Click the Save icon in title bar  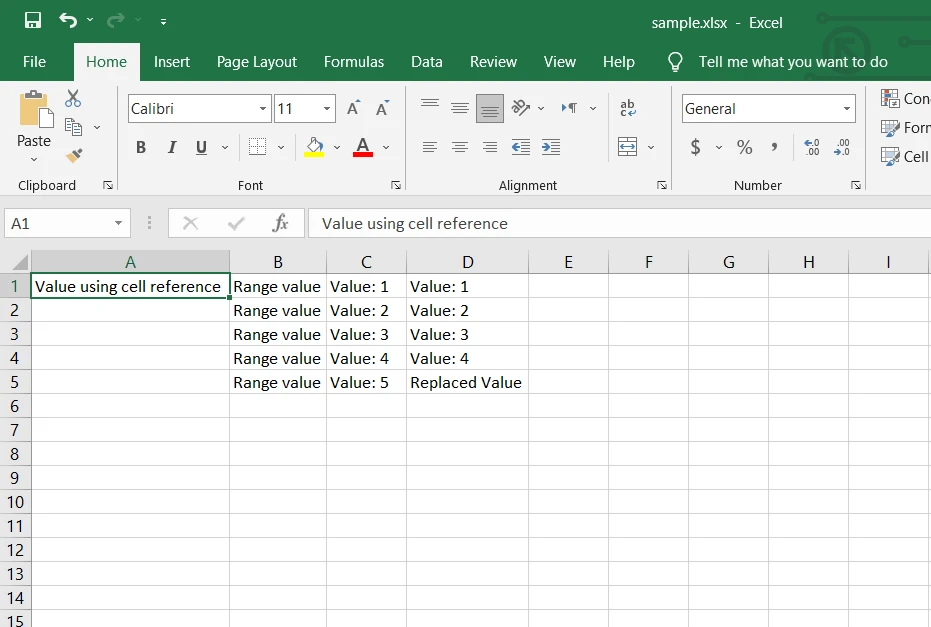[x=32, y=21]
